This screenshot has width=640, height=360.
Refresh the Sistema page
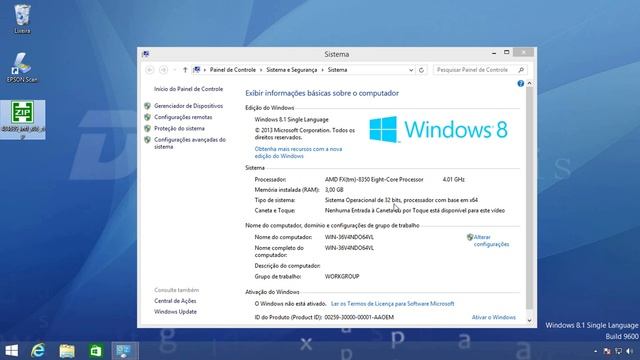[421, 70]
